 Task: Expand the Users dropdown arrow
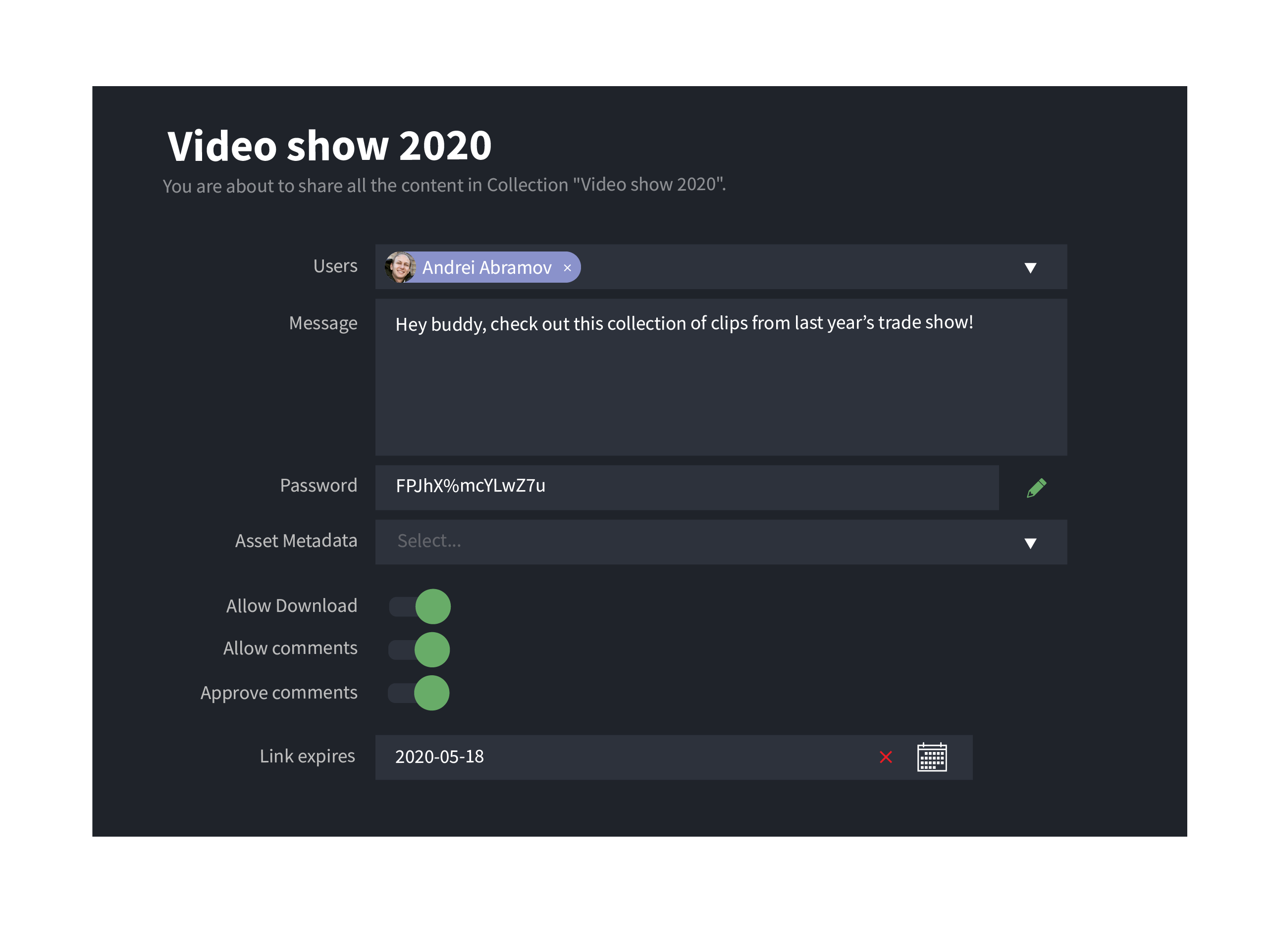click(x=1030, y=268)
